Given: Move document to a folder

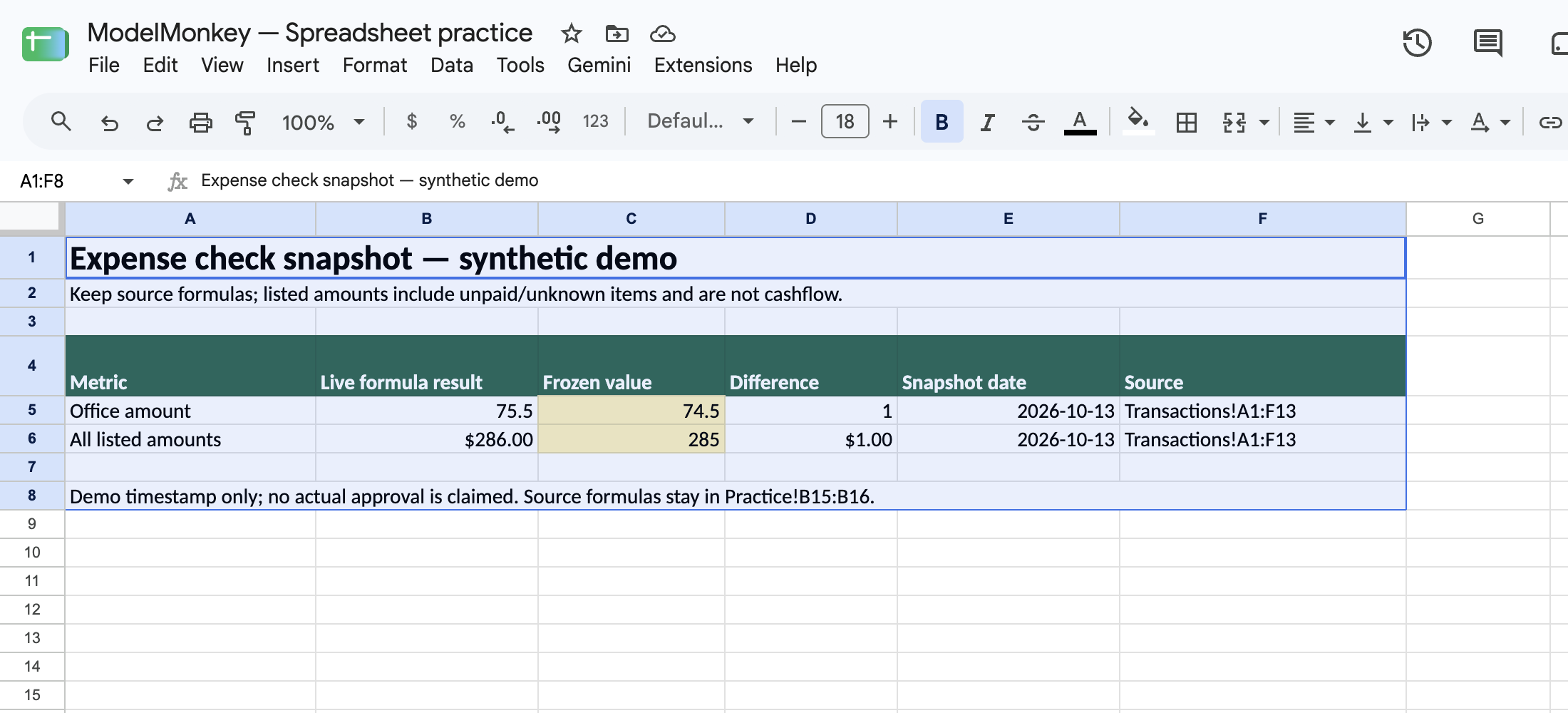Looking at the screenshot, I should point(617,34).
